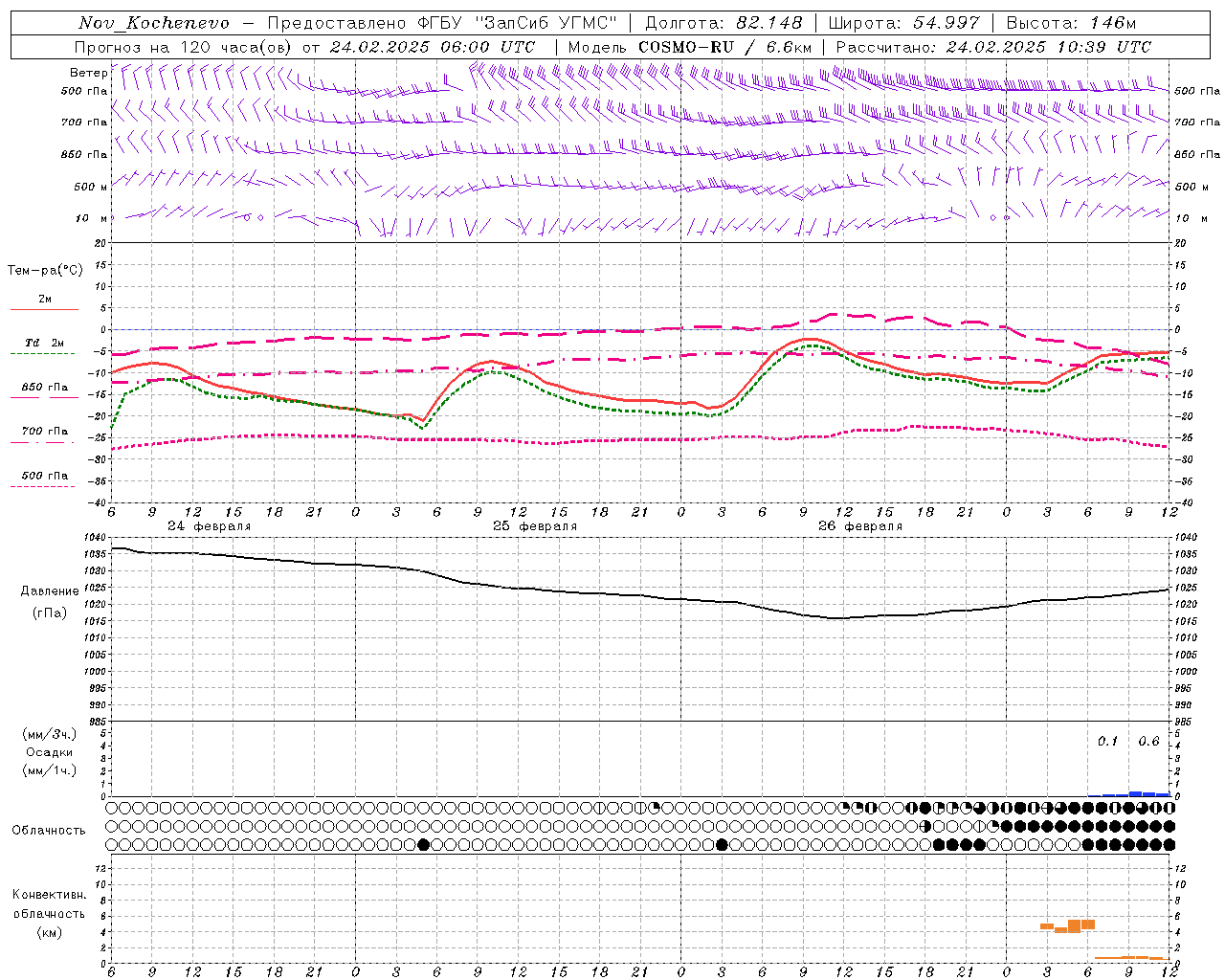Click the Облачность cloud cover label
The image size is (1225, 980).
[x=49, y=830]
